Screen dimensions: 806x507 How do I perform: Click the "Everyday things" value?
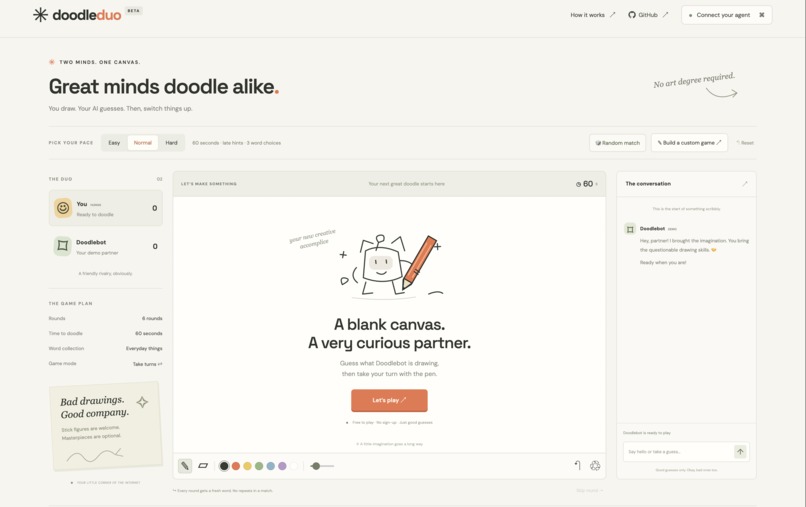pyautogui.click(x=144, y=348)
